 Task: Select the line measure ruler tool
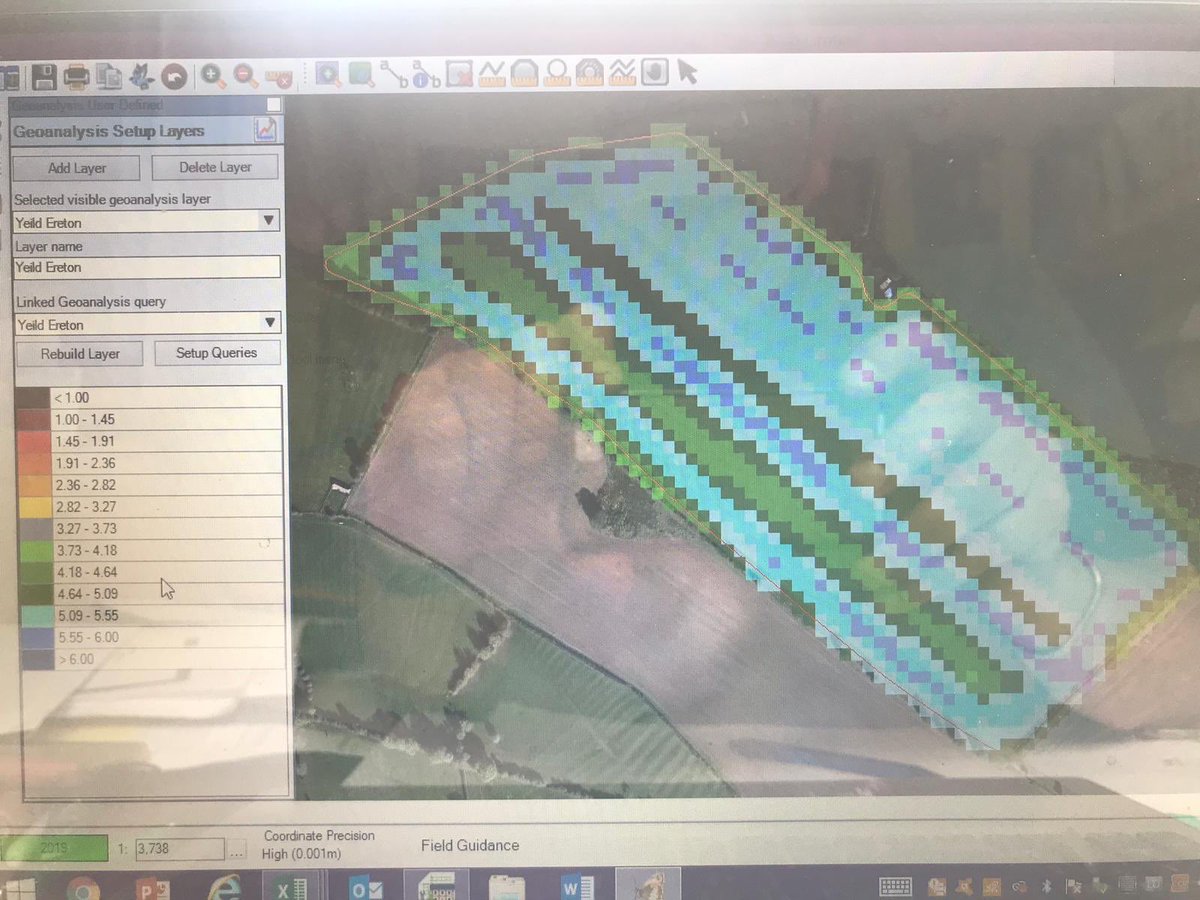coord(491,73)
